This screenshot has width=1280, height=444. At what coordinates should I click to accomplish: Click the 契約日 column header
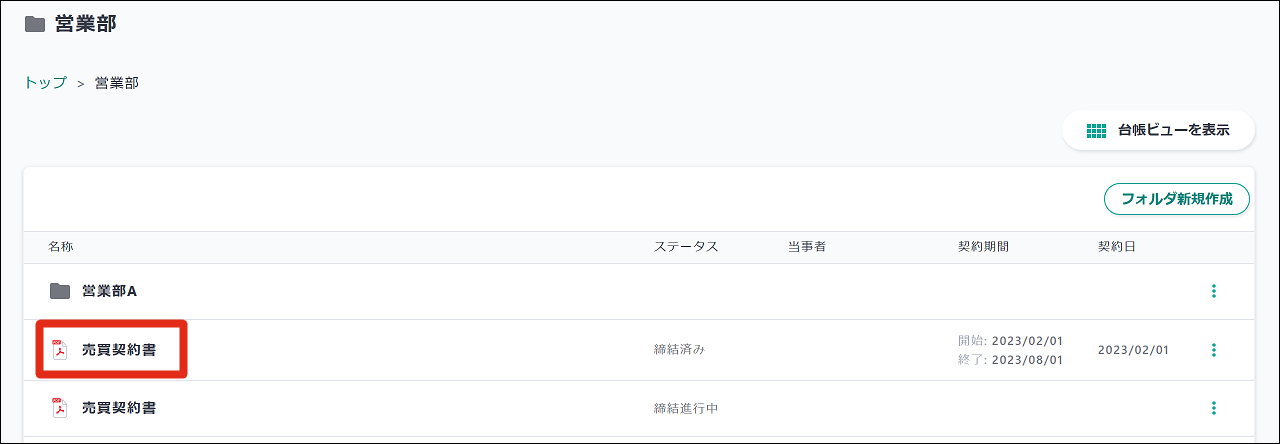click(1116, 247)
